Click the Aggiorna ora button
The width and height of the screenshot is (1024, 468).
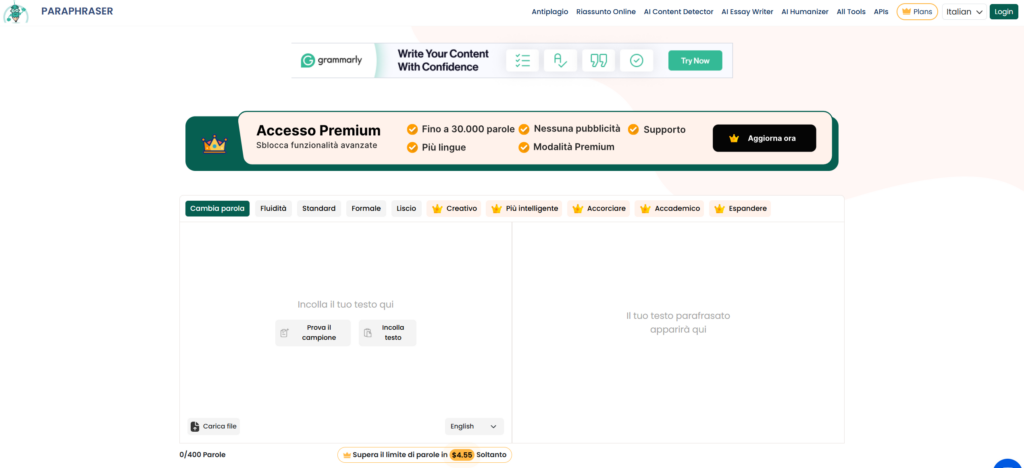coord(764,138)
